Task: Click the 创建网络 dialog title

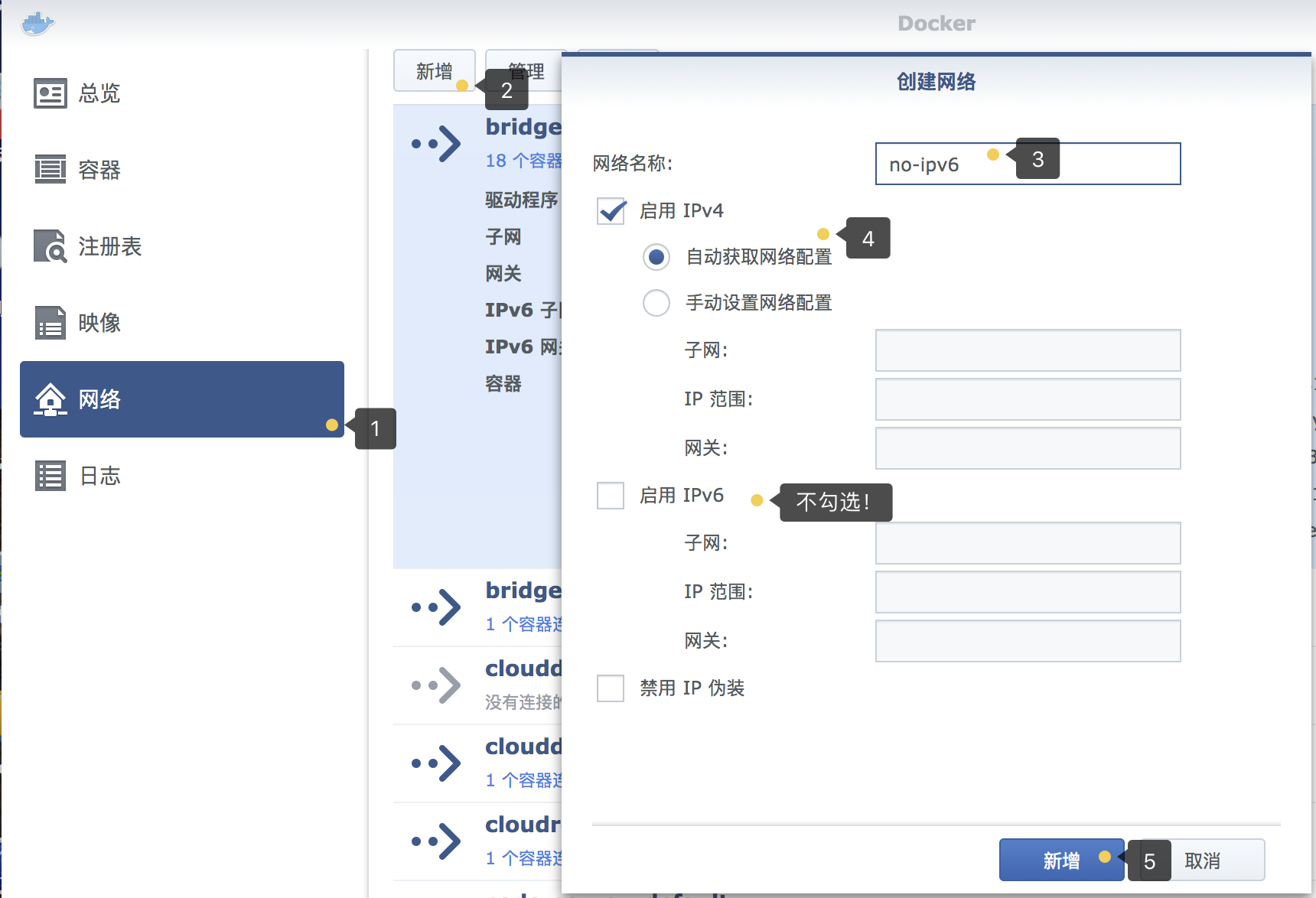Action: click(936, 82)
